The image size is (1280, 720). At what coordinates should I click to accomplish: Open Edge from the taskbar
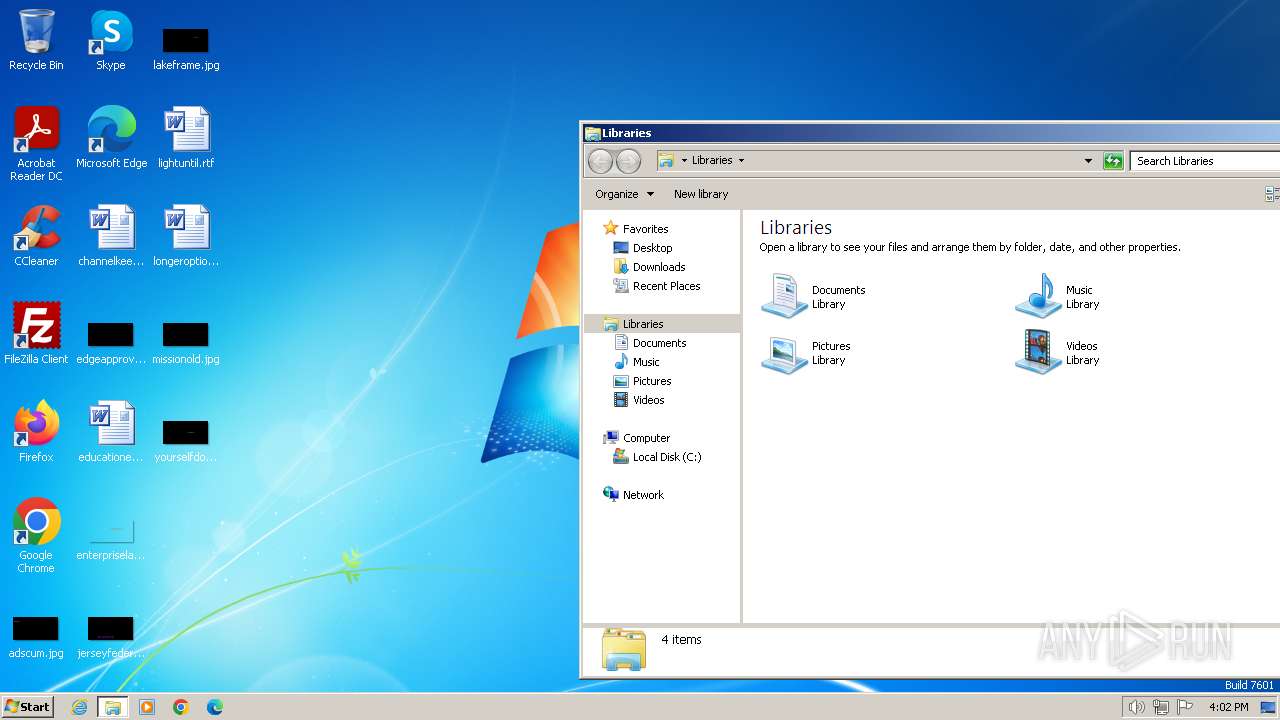pos(215,707)
